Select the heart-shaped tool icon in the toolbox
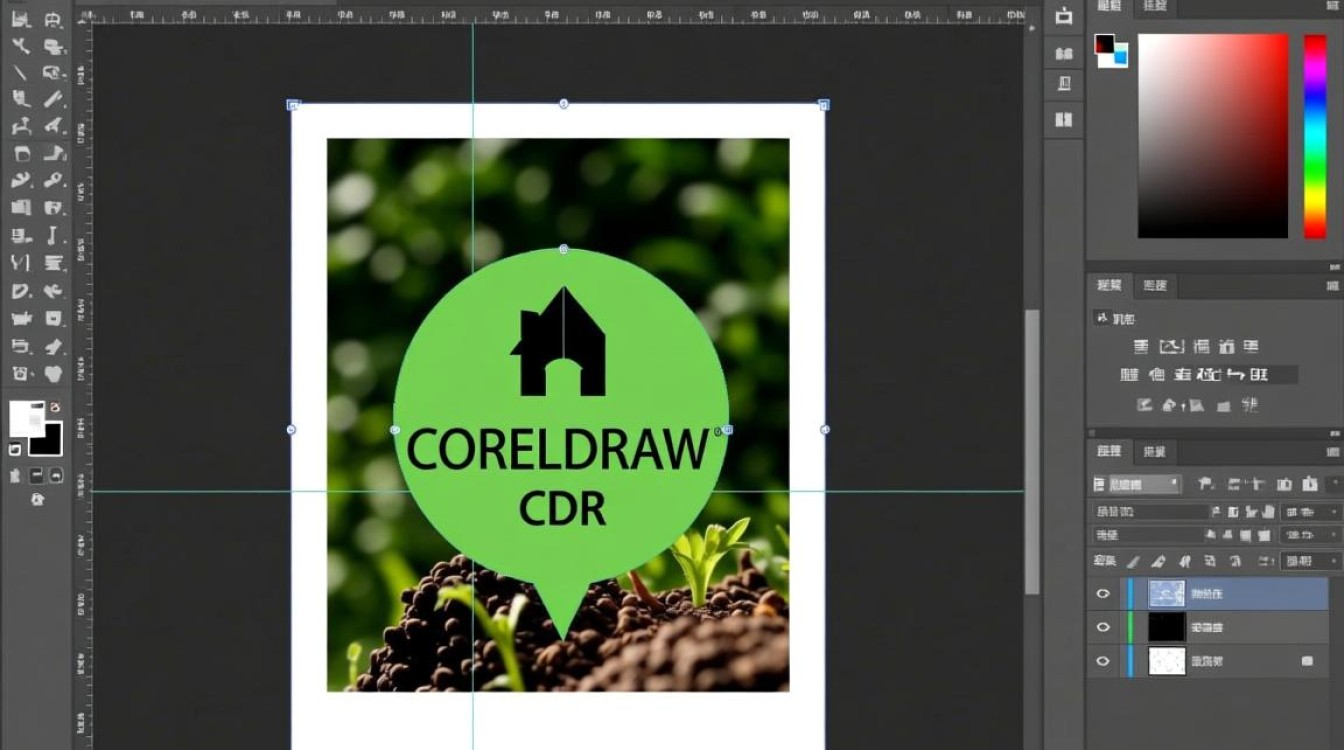 (54, 373)
